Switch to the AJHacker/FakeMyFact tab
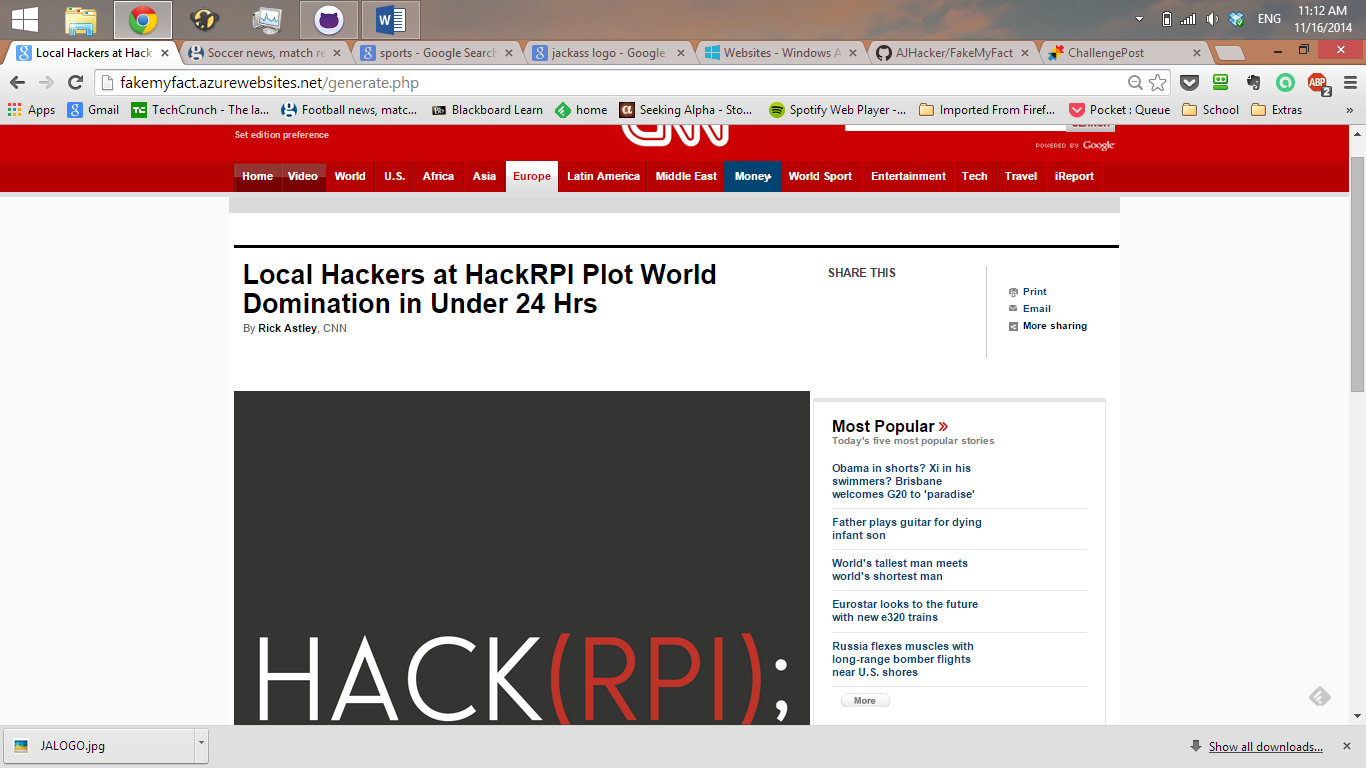The height and width of the screenshot is (768, 1366). click(953, 53)
